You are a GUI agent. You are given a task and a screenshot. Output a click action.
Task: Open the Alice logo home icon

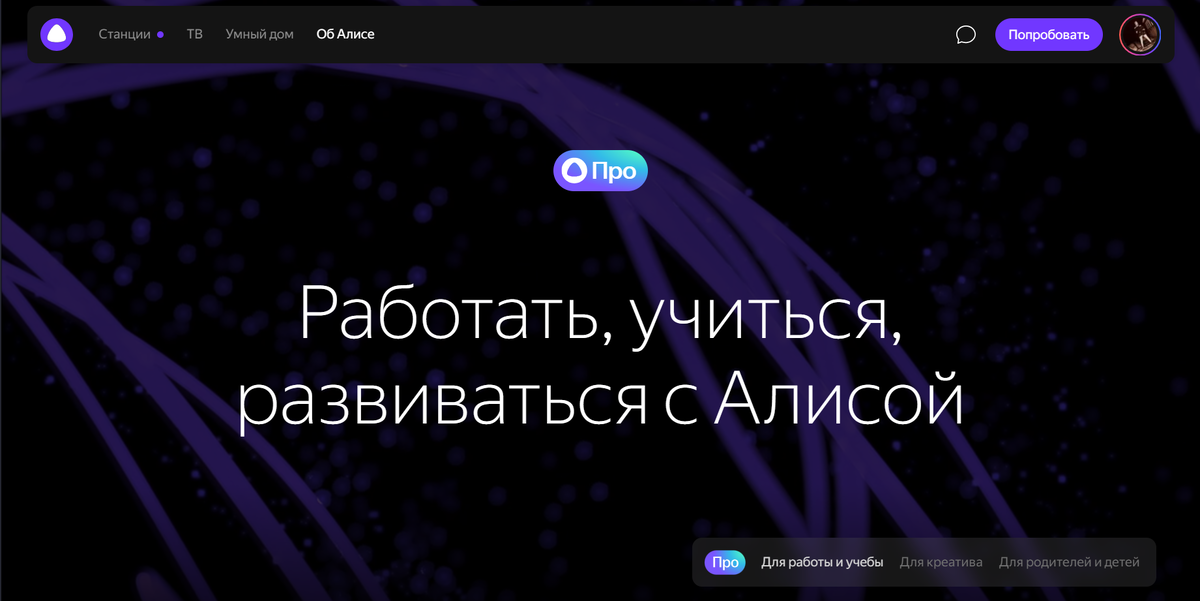coord(57,34)
